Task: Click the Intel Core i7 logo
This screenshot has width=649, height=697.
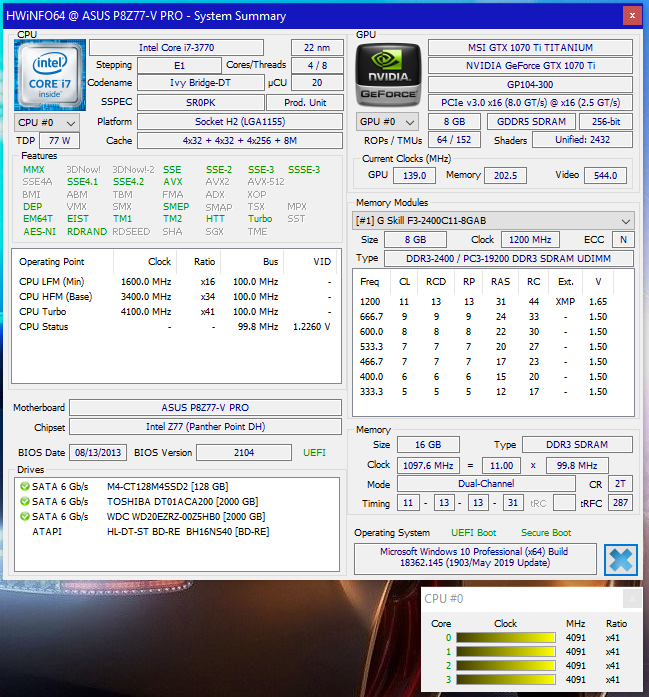Action: click(50, 75)
